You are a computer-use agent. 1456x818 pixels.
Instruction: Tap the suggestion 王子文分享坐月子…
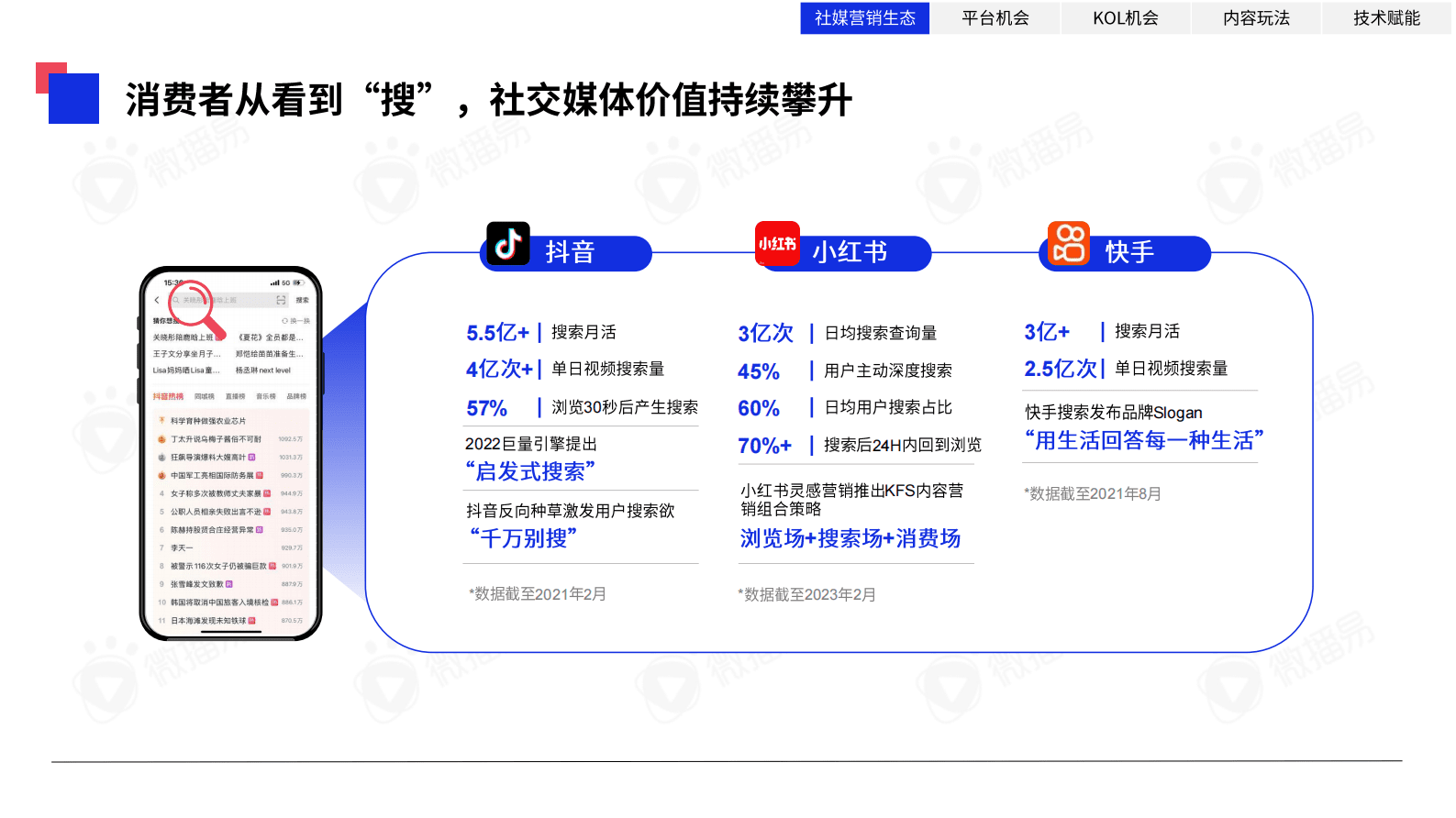(186, 354)
